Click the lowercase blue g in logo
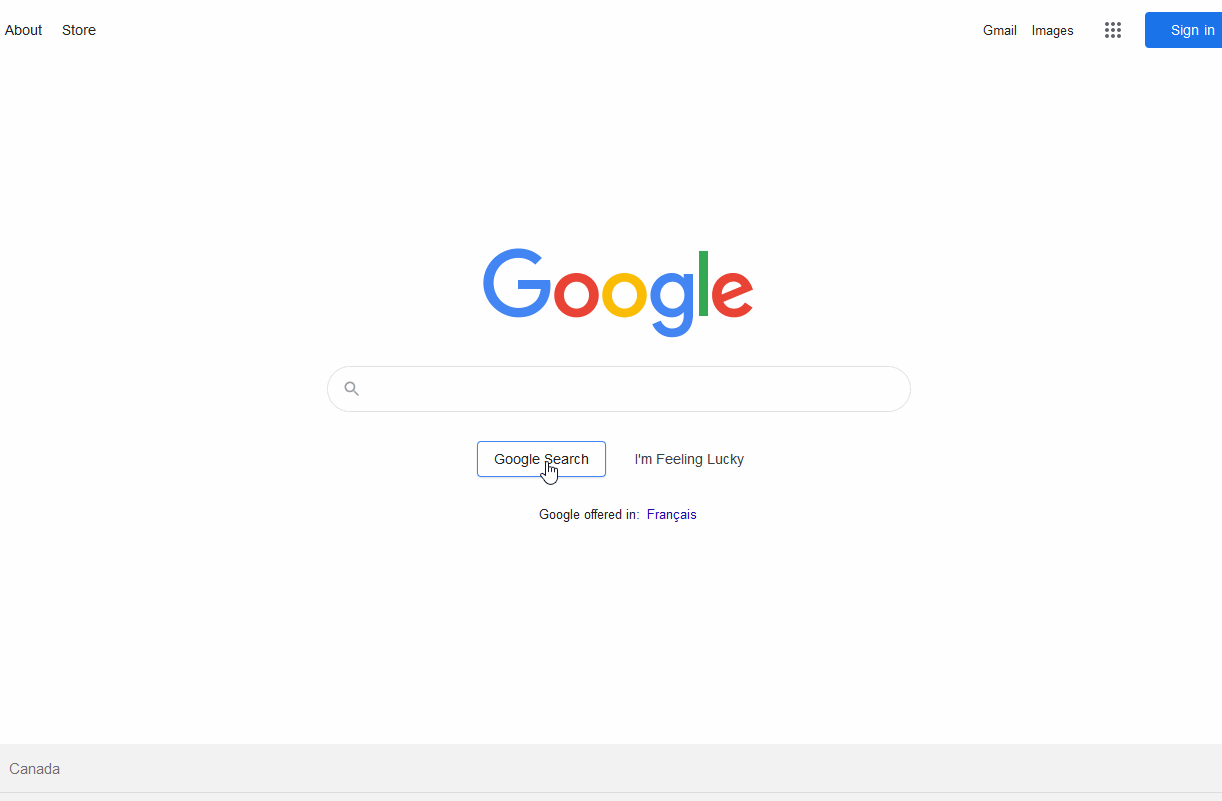The width and height of the screenshot is (1222, 801). pyautogui.click(x=672, y=304)
